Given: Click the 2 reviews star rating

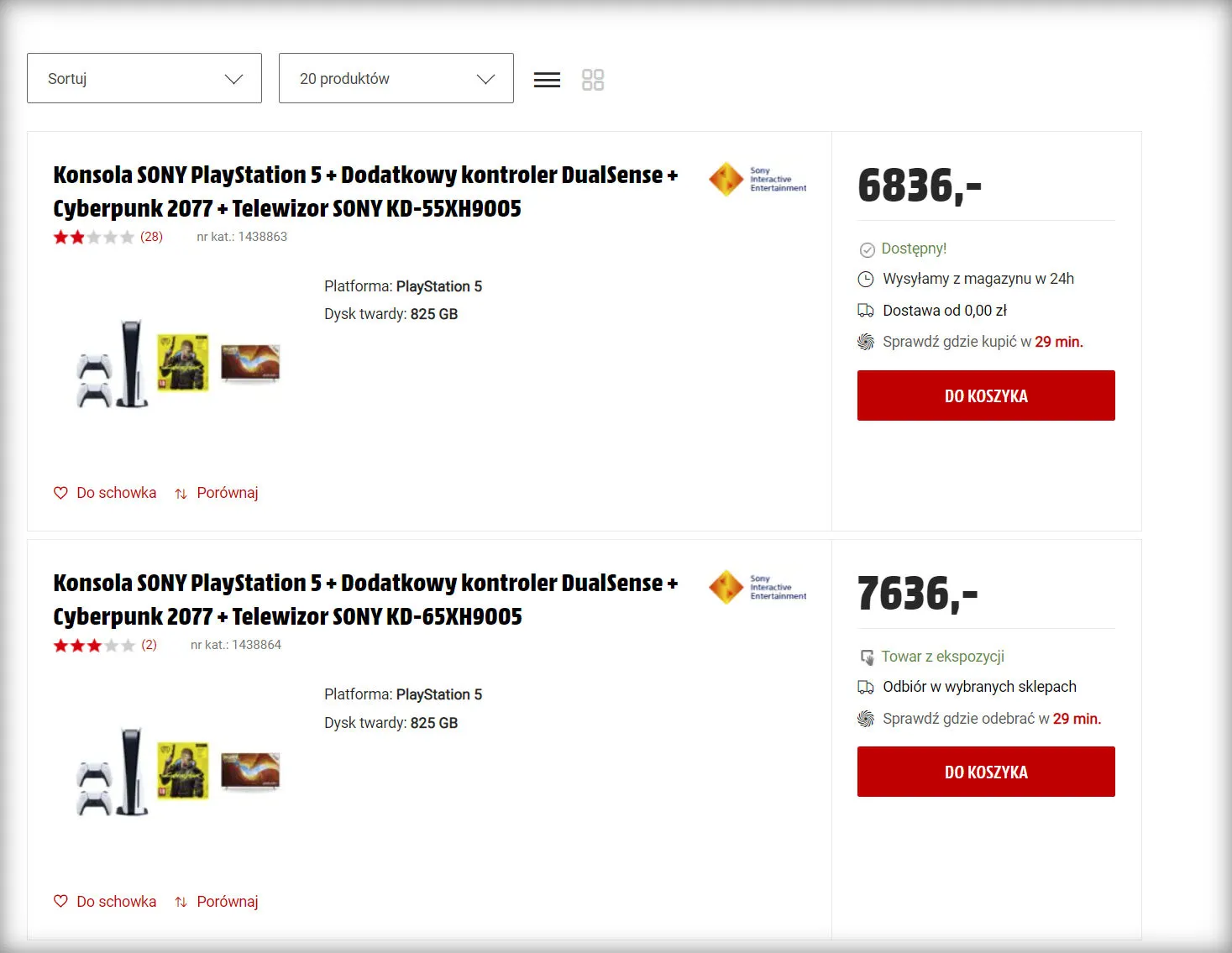Looking at the screenshot, I should click(104, 645).
